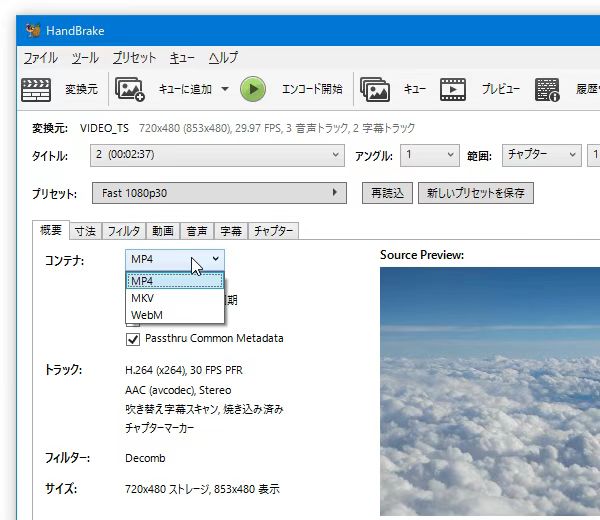The height and width of the screenshot is (520, 600).
Task: Click the Source Preview image
Action: pyautogui.click(x=490, y=391)
